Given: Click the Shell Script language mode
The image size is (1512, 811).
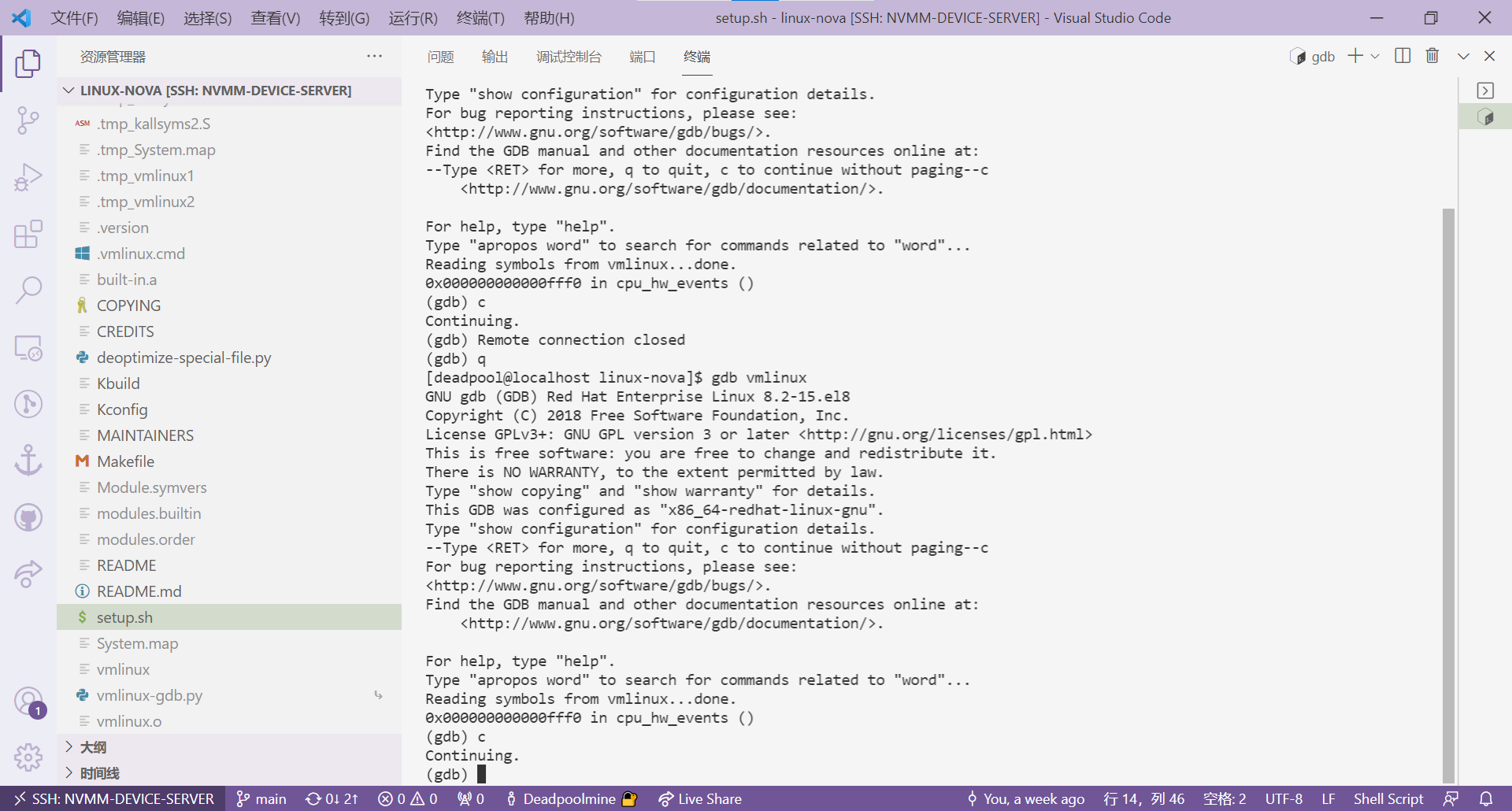Looking at the screenshot, I should (1388, 798).
